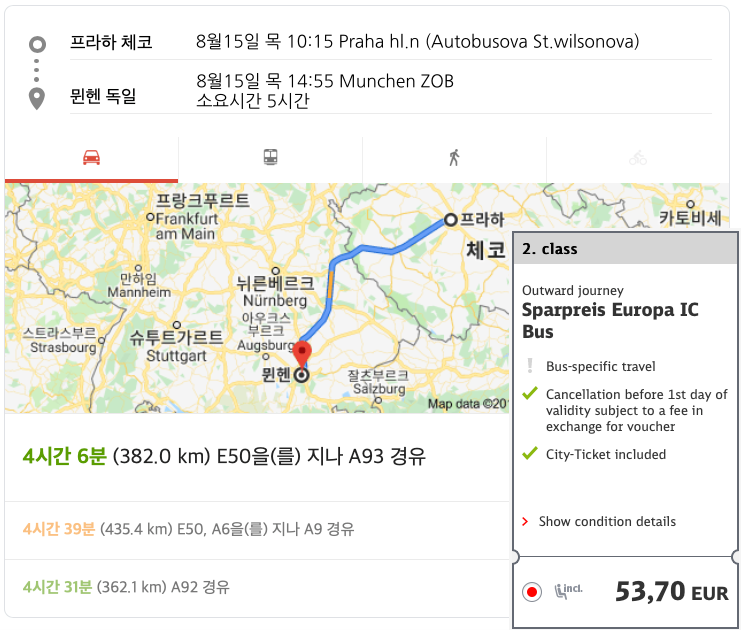The width and height of the screenshot is (741, 630).
Task: Click the 뮌헨 destination circle on the map
Action: [302, 375]
